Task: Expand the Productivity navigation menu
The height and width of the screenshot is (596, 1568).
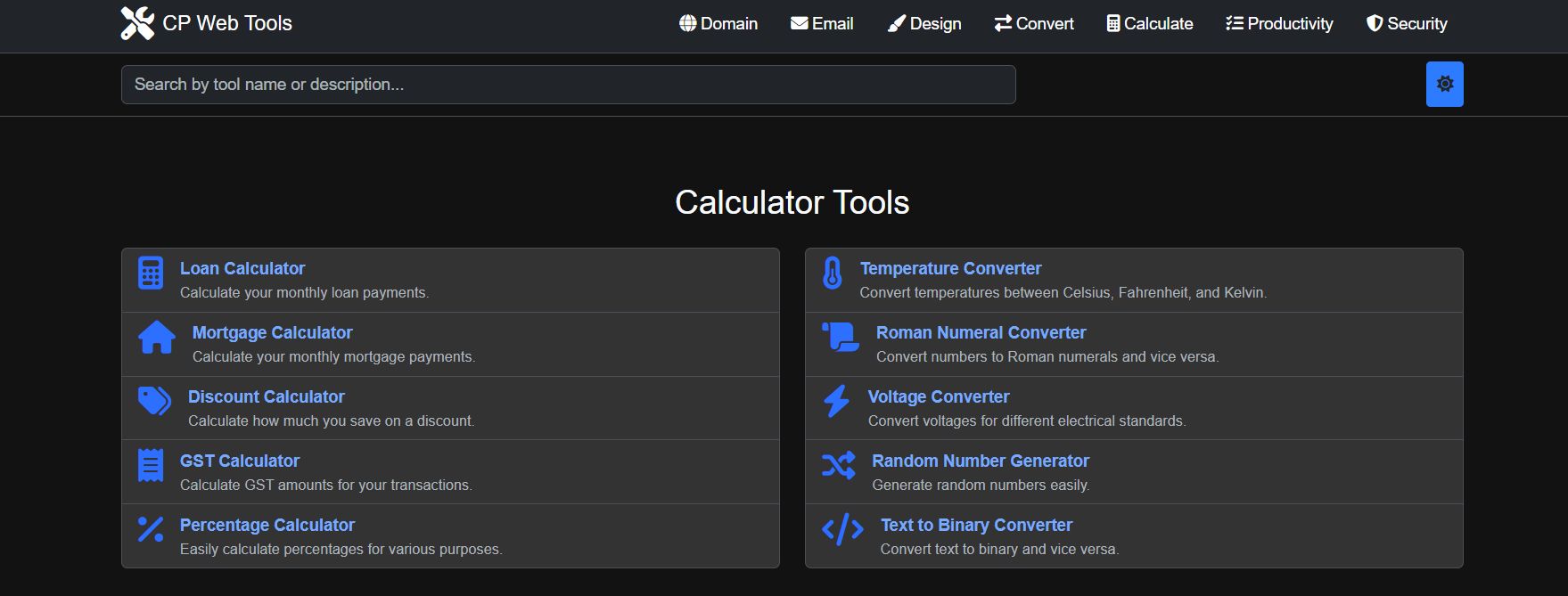Action: click(x=1279, y=24)
